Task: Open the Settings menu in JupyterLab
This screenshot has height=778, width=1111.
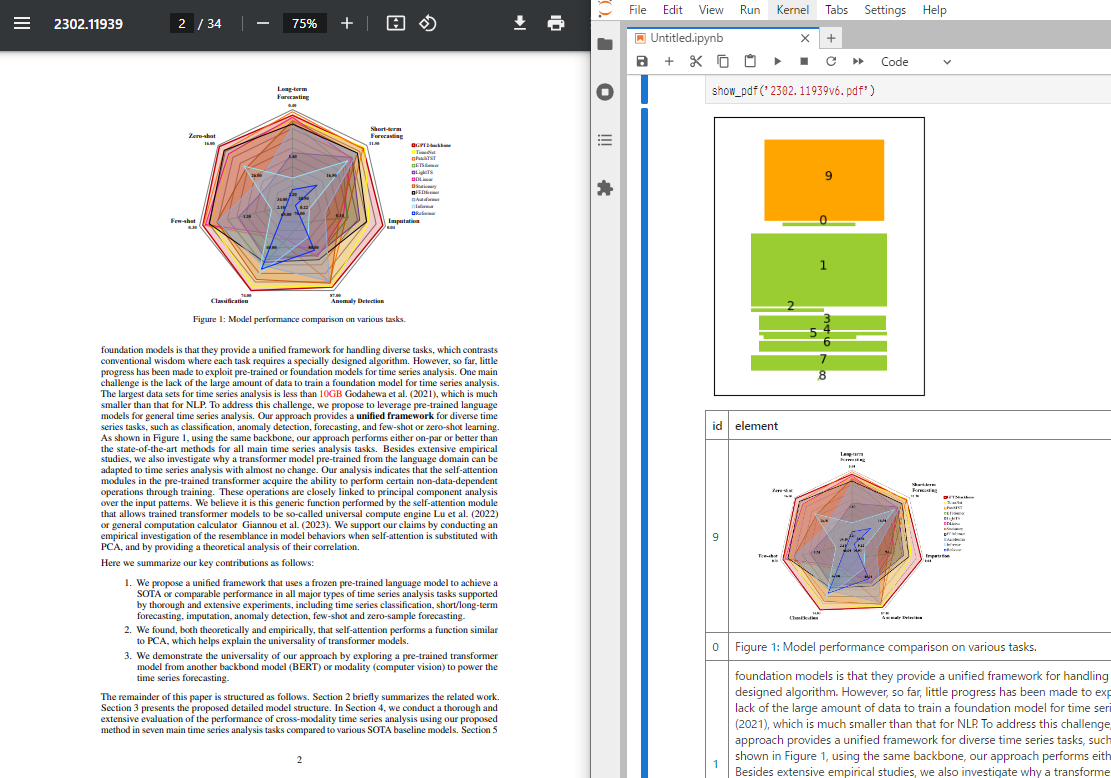Action: pos(885,10)
